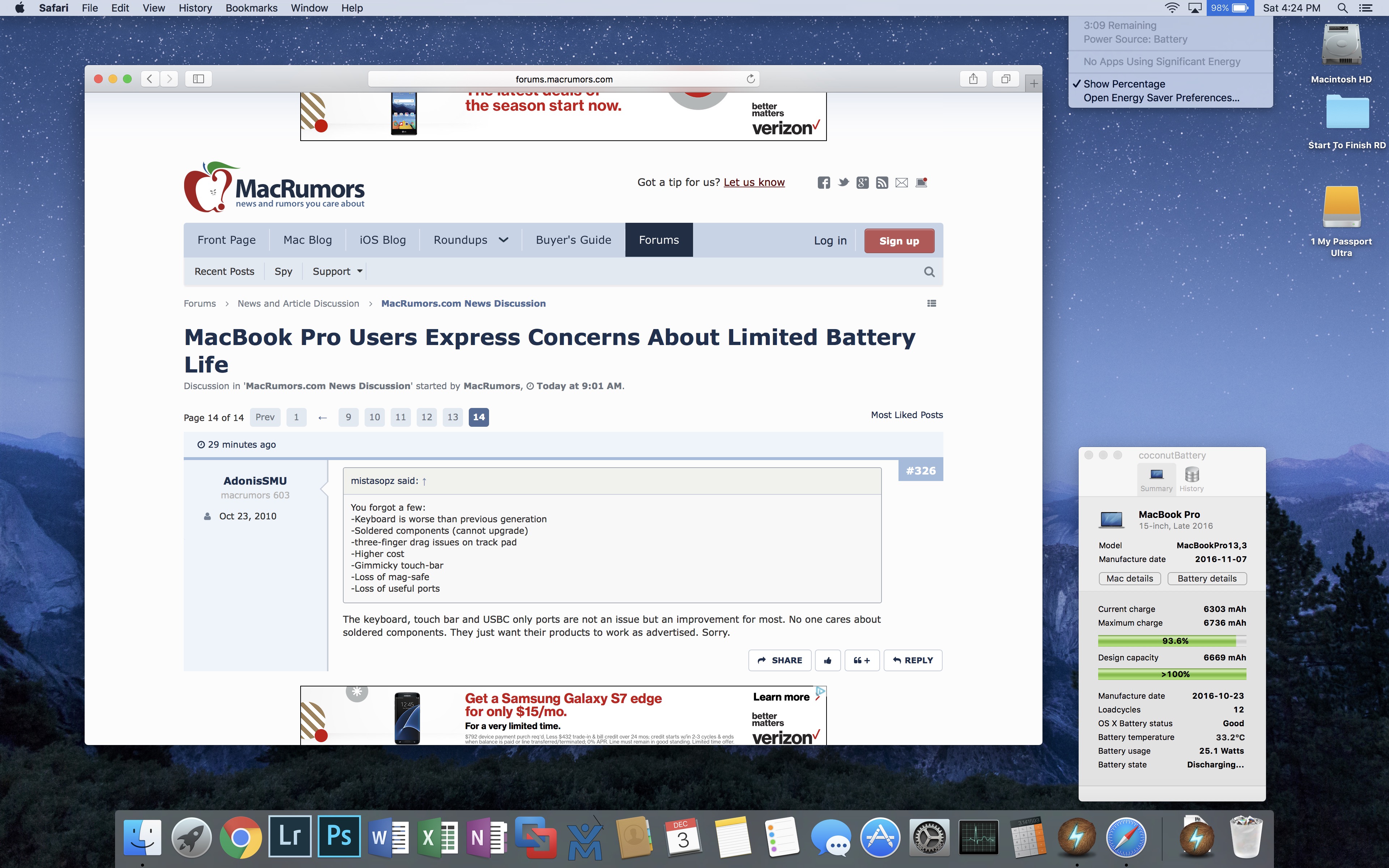The image size is (1389, 868).
Task: Open thread list menu icon
Action: tap(931, 303)
